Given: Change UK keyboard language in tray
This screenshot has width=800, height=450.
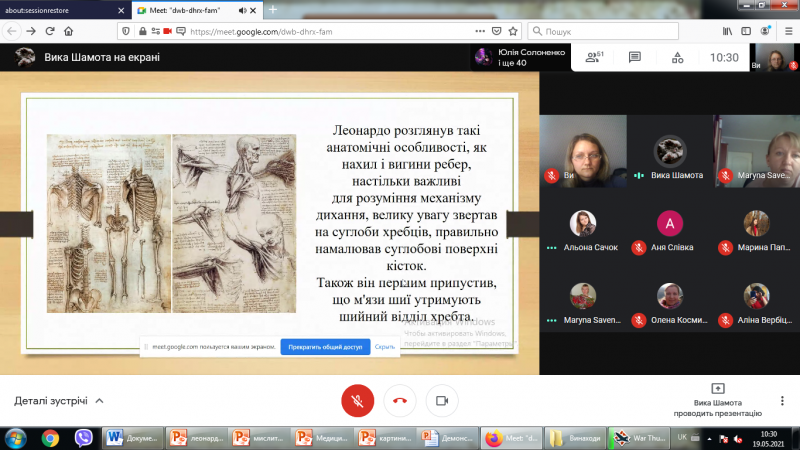Looking at the screenshot, I should coord(682,437).
